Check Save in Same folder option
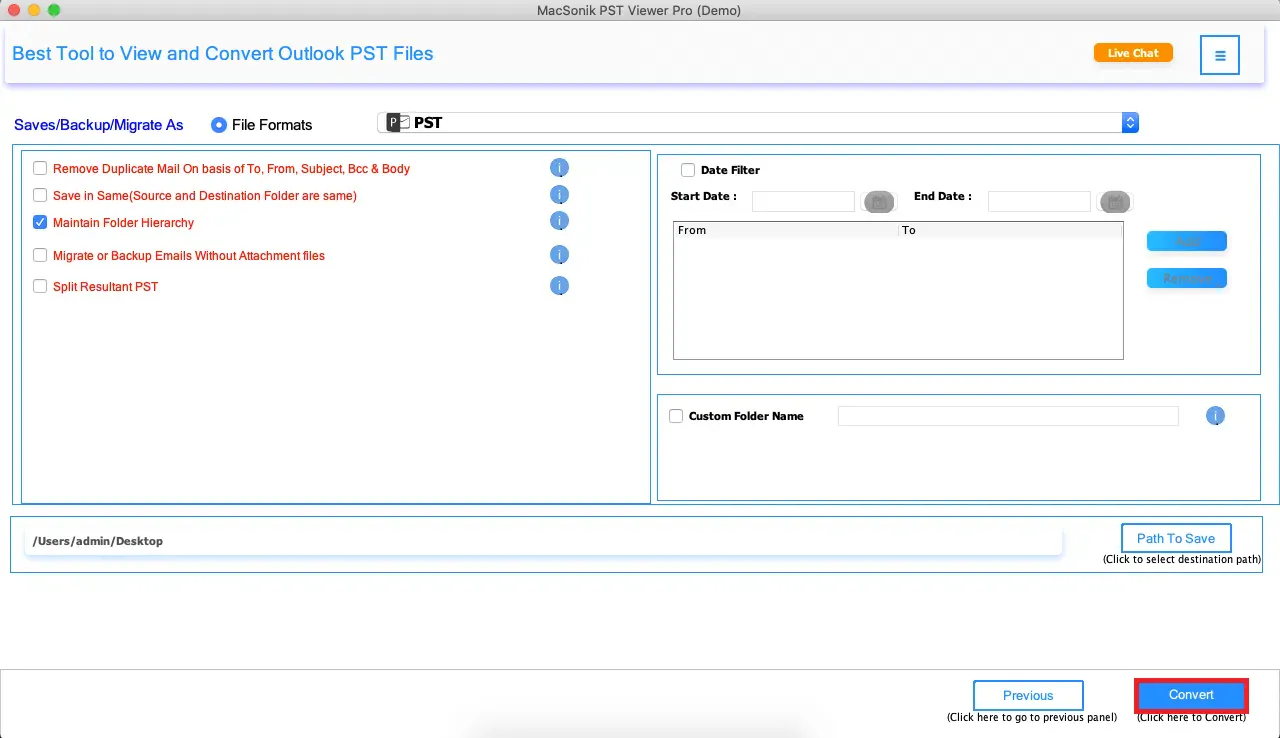The width and height of the screenshot is (1280, 738). point(40,195)
